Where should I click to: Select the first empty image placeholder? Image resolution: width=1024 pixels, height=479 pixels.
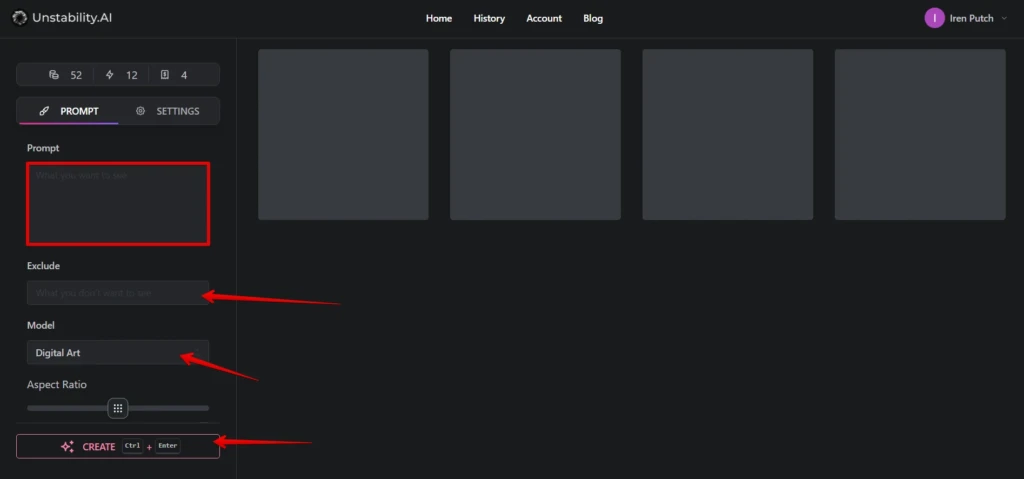[x=344, y=134]
